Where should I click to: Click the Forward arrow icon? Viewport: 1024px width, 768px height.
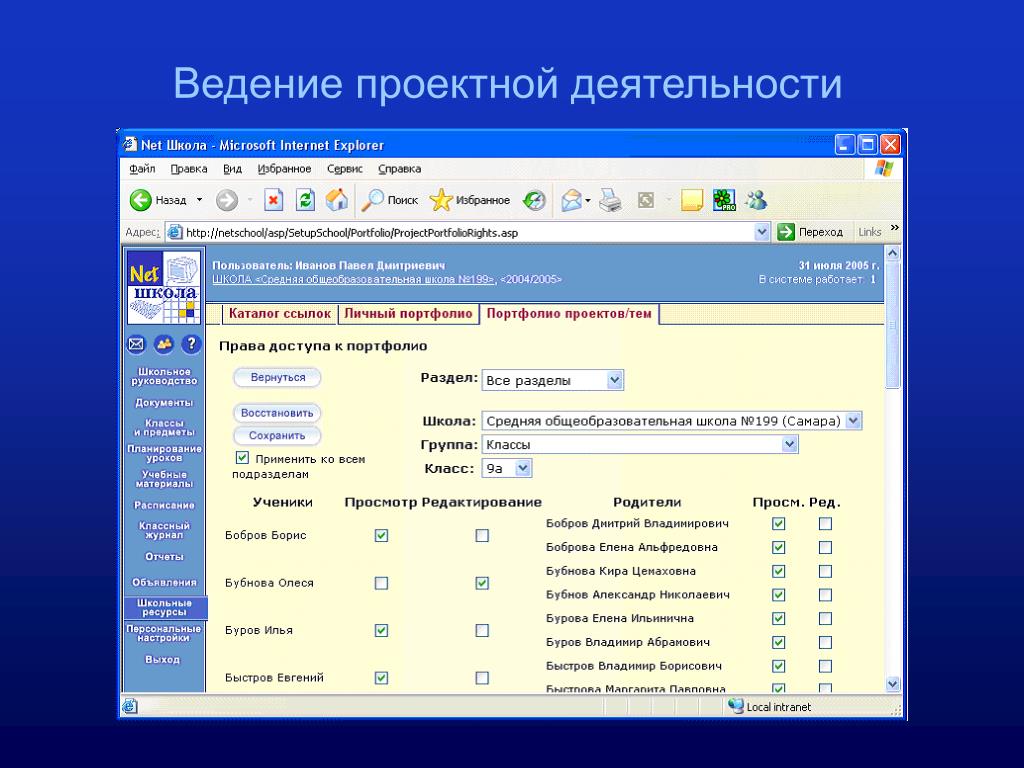[x=227, y=200]
